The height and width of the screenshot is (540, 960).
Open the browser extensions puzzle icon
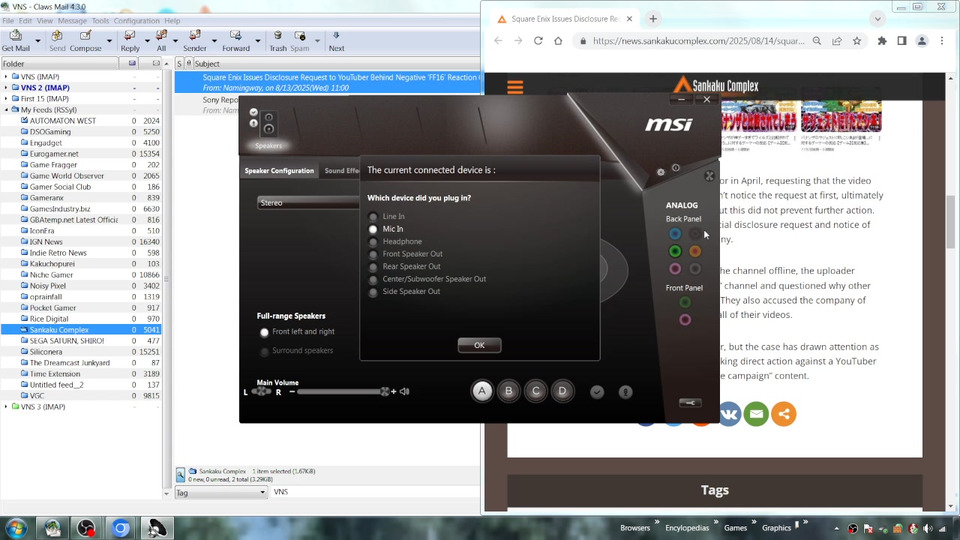pyautogui.click(x=882, y=41)
